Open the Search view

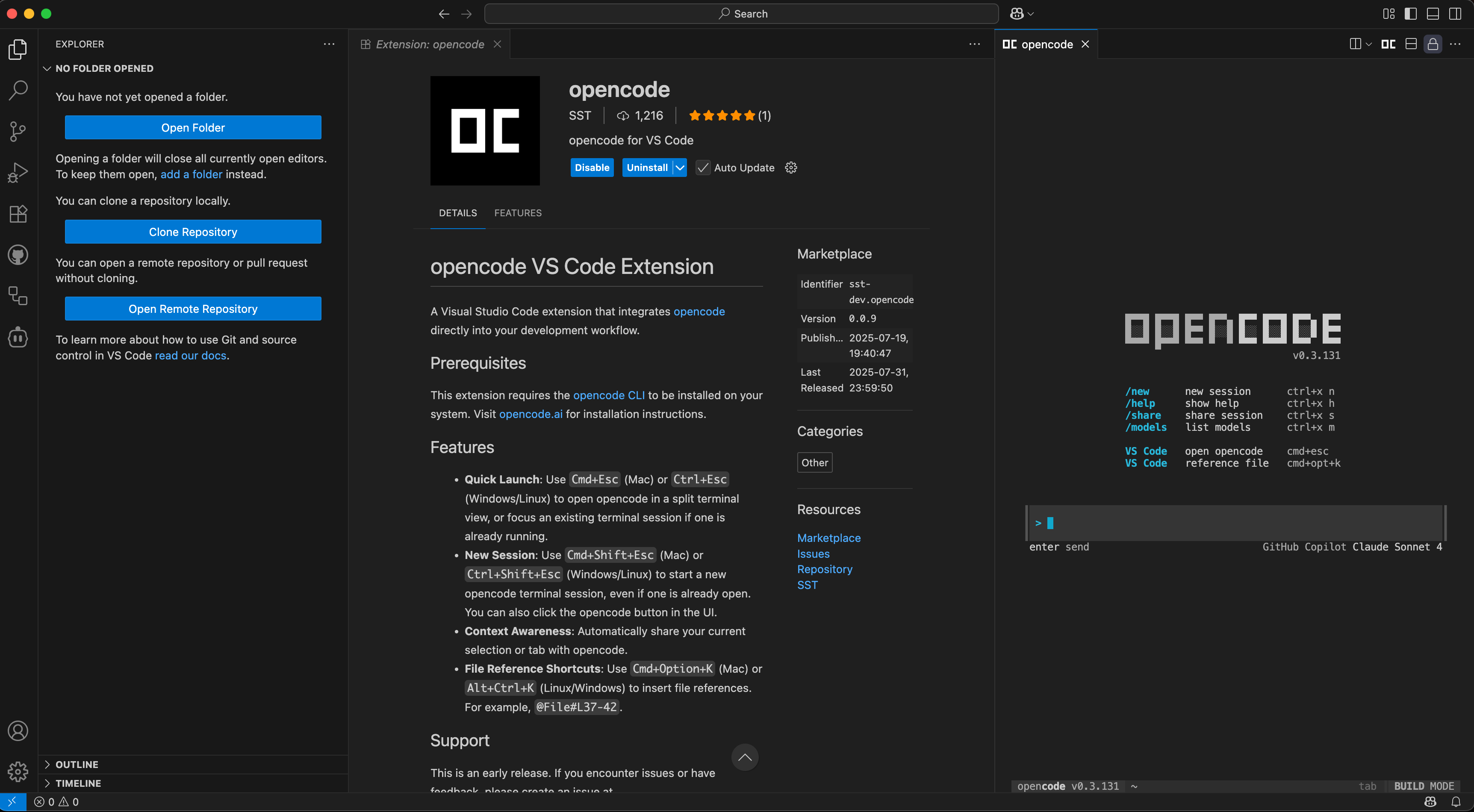tap(18, 90)
